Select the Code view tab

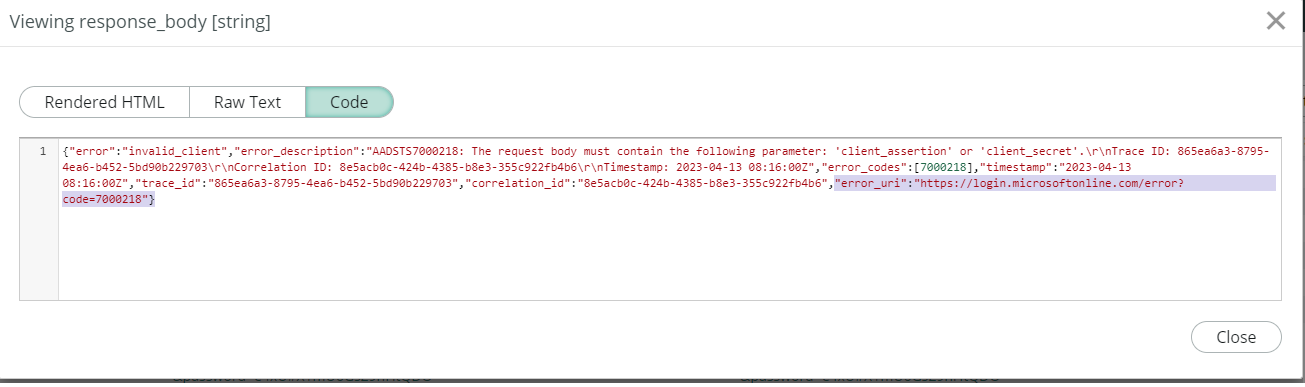click(x=349, y=102)
